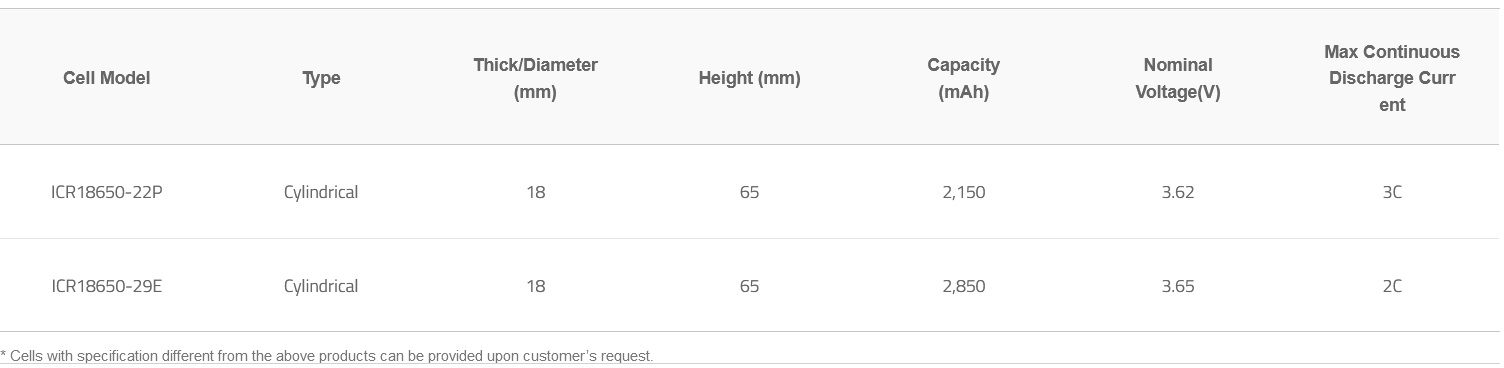Image resolution: width=1504 pixels, height=368 pixels.
Task: Click the Height (mm) column header
Action: click(x=749, y=78)
